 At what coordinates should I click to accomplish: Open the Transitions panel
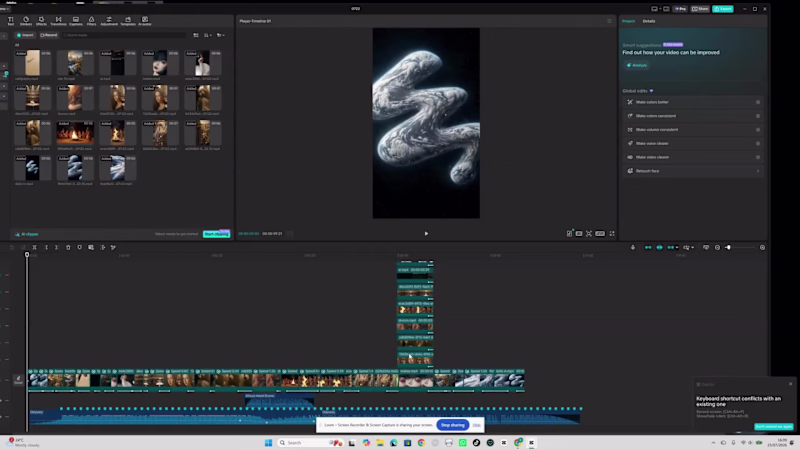click(x=58, y=20)
